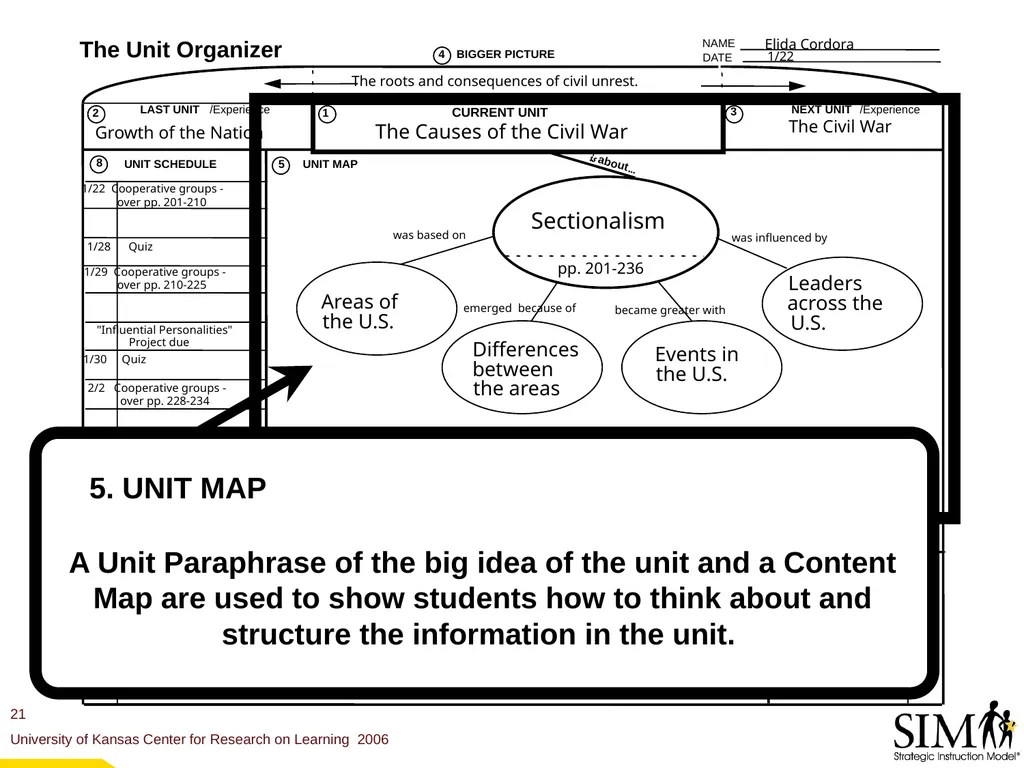Image resolution: width=1024 pixels, height=768 pixels.
Task: Click 'The roots and consequences of civil unrest.'
Action: click(494, 81)
